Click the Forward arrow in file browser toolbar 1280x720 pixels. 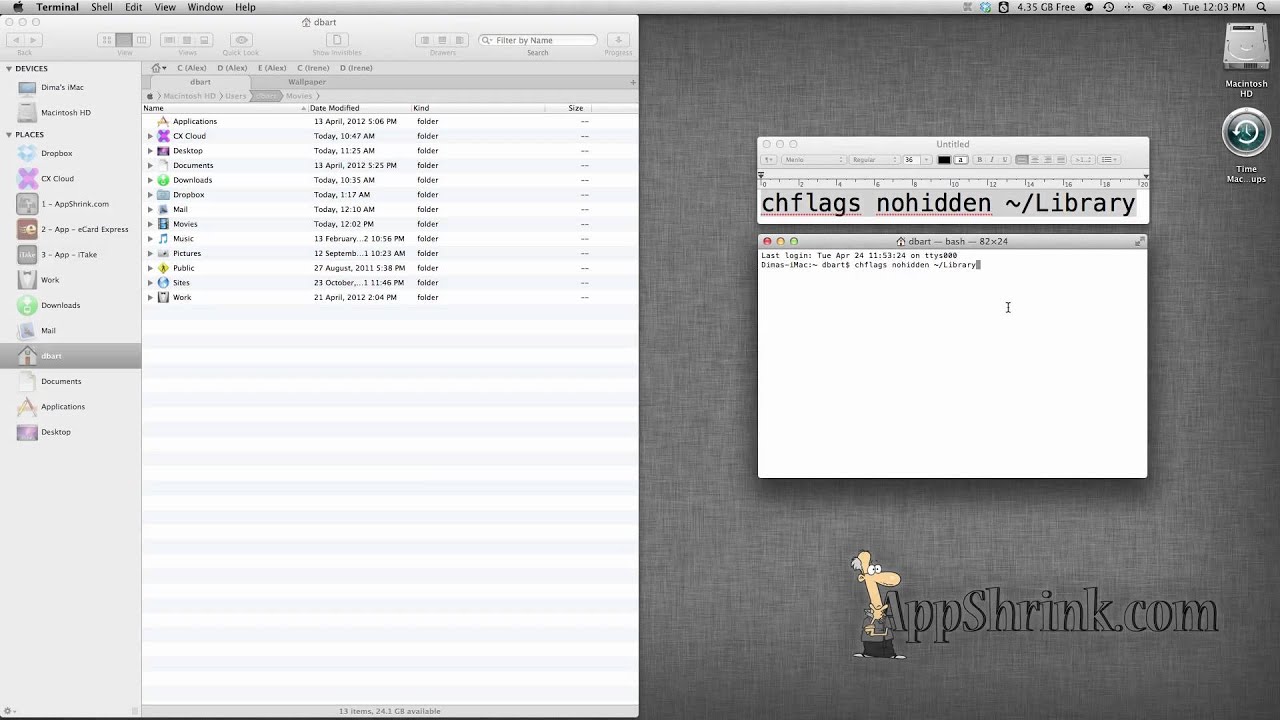[33, 40]
